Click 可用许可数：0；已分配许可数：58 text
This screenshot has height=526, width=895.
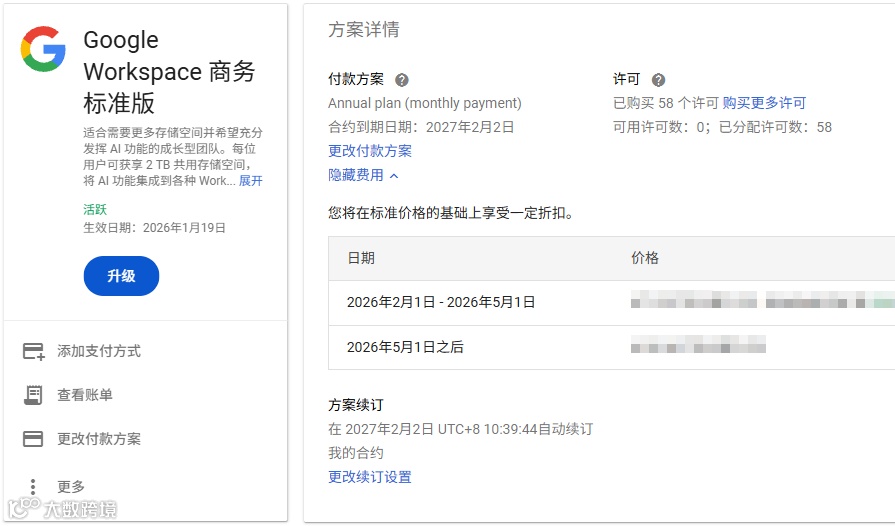click(x=722, y=127)
